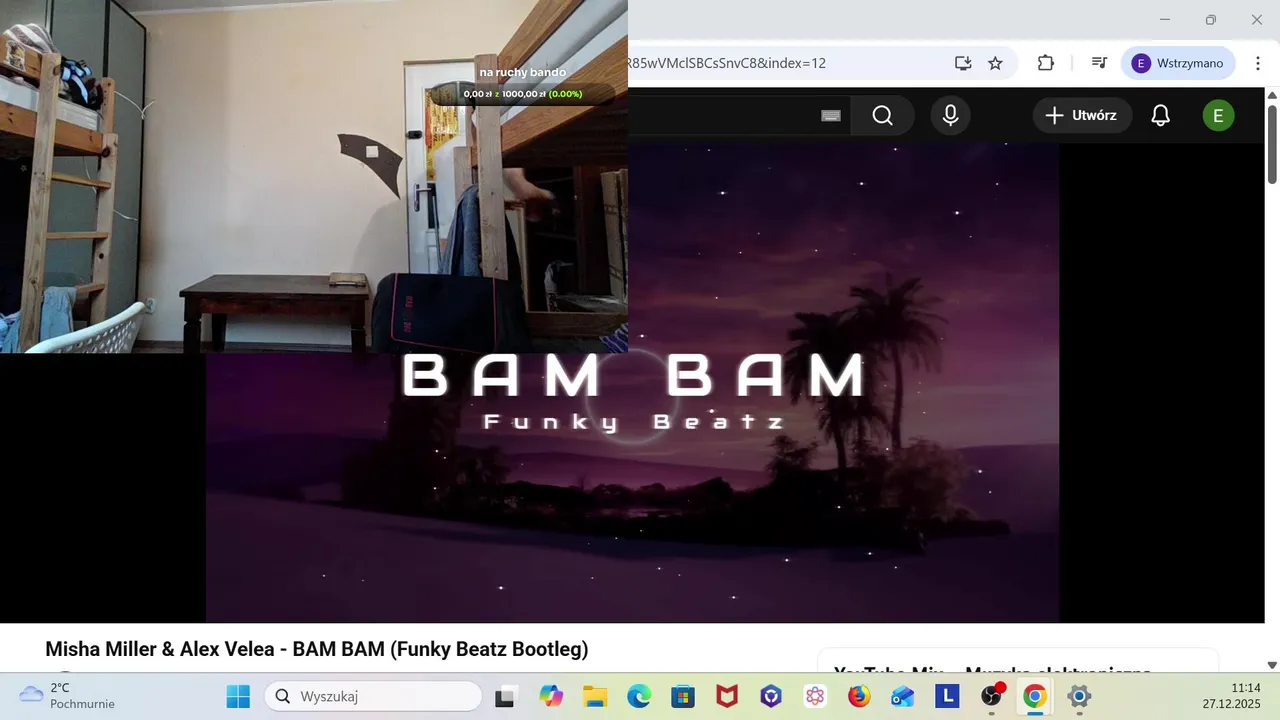
Task: Restore down the Chrome window
Action: click(1211, 20)
